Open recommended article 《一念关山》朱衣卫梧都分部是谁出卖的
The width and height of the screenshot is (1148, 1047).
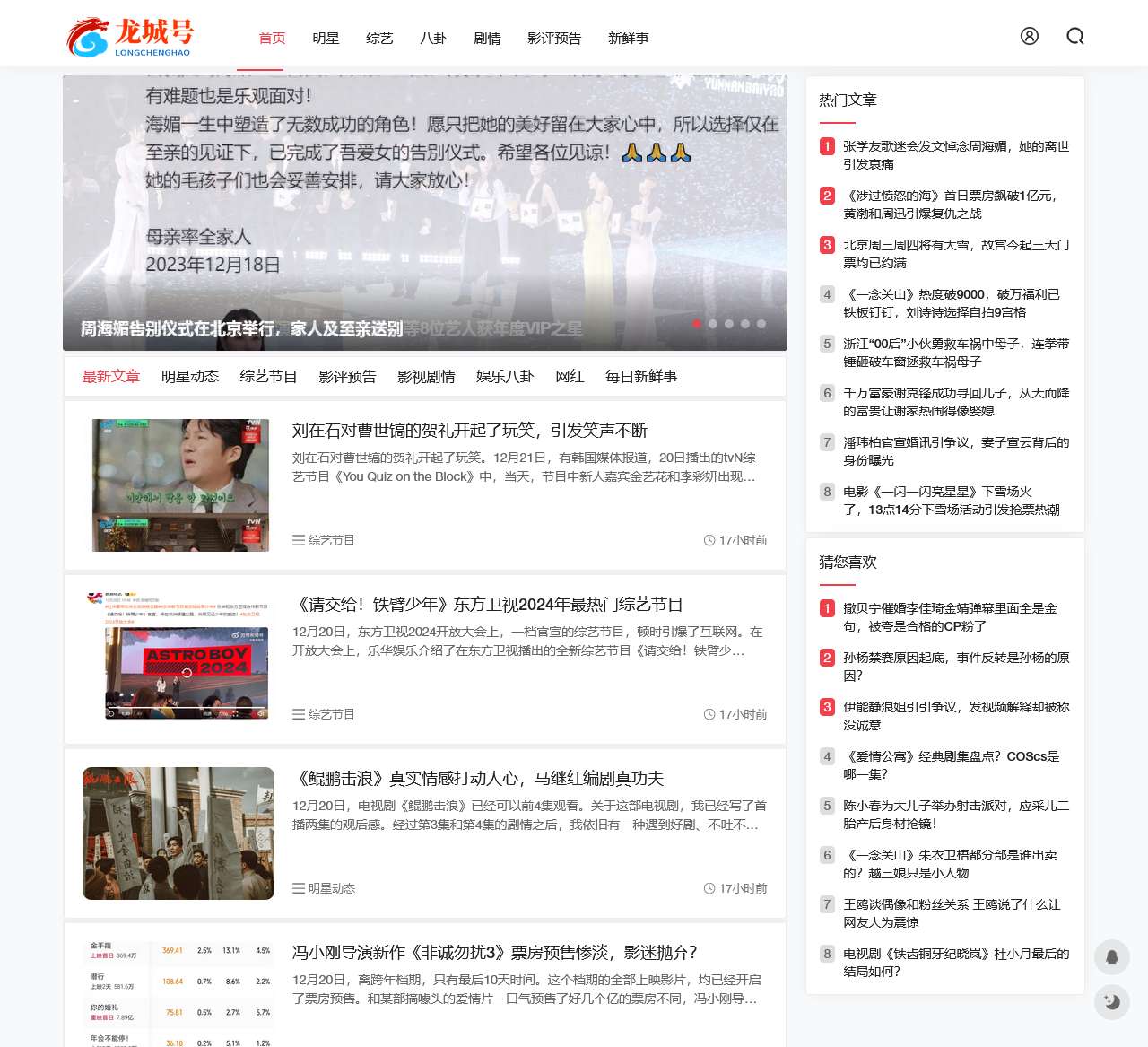click(951, 864)
